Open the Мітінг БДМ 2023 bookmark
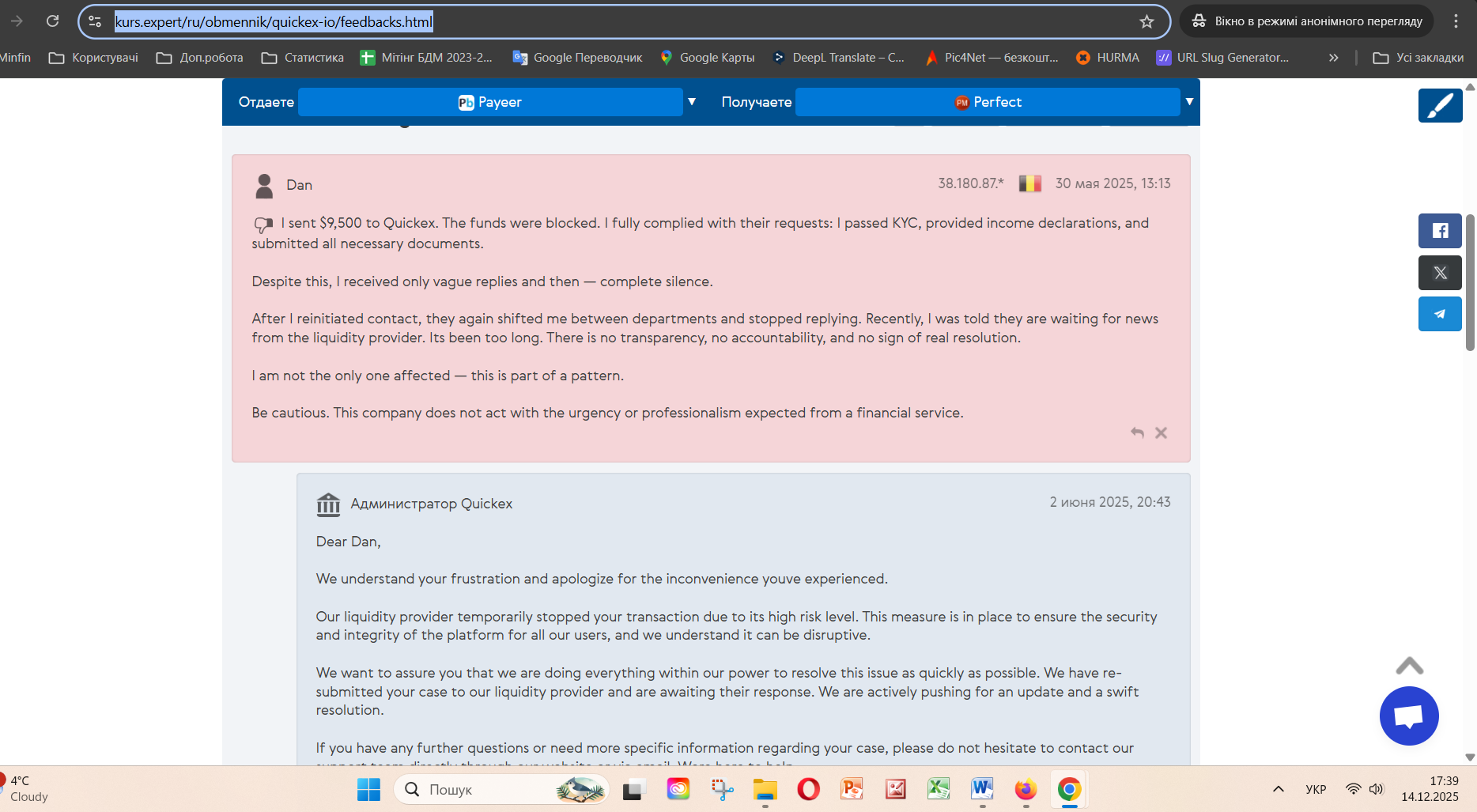The height and width of the screenshot is (812, 1477). 426,58
